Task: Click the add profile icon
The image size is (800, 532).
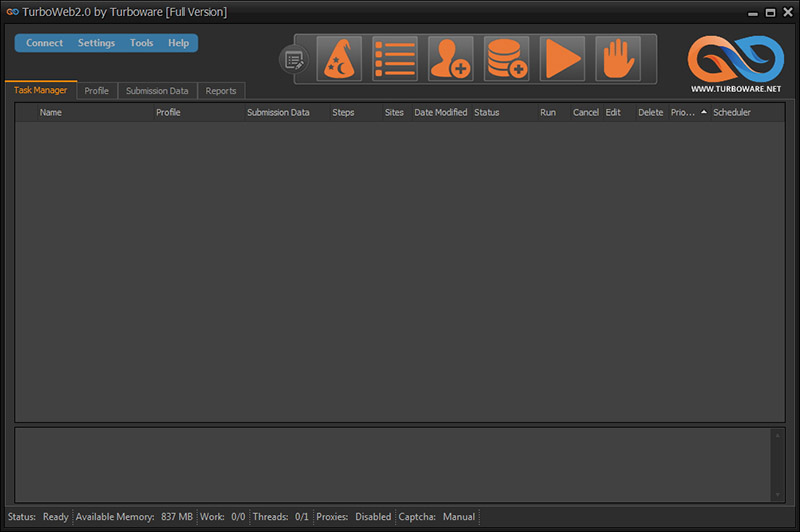Action: (x=451, y=59)
